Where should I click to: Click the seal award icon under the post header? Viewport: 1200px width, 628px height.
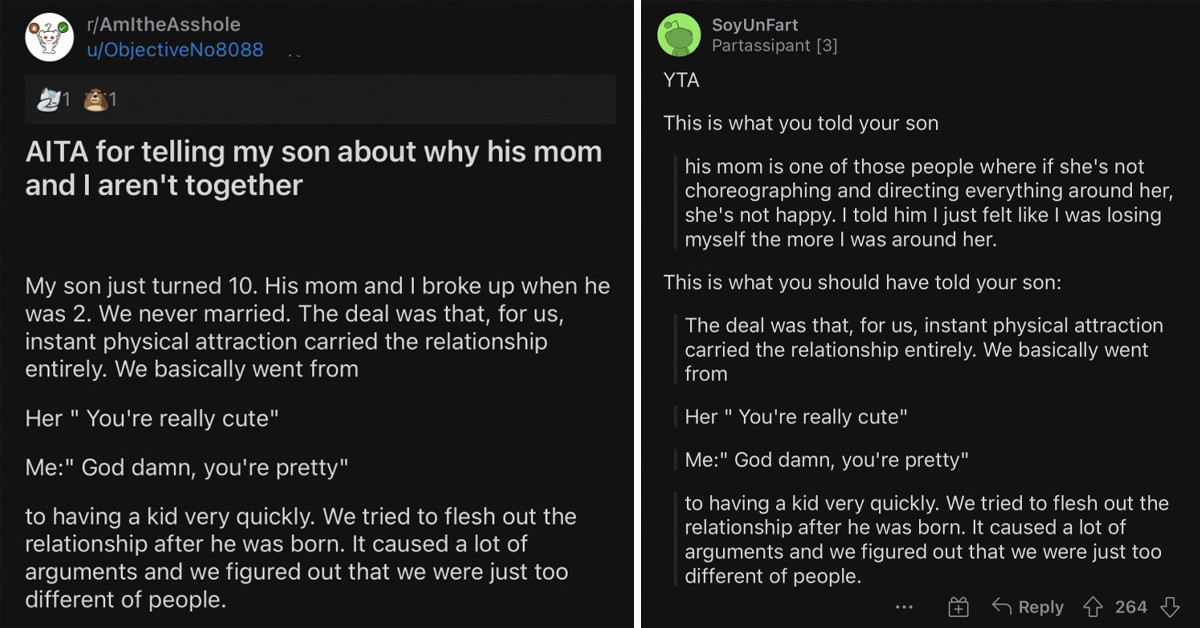[x=48, y=98]
